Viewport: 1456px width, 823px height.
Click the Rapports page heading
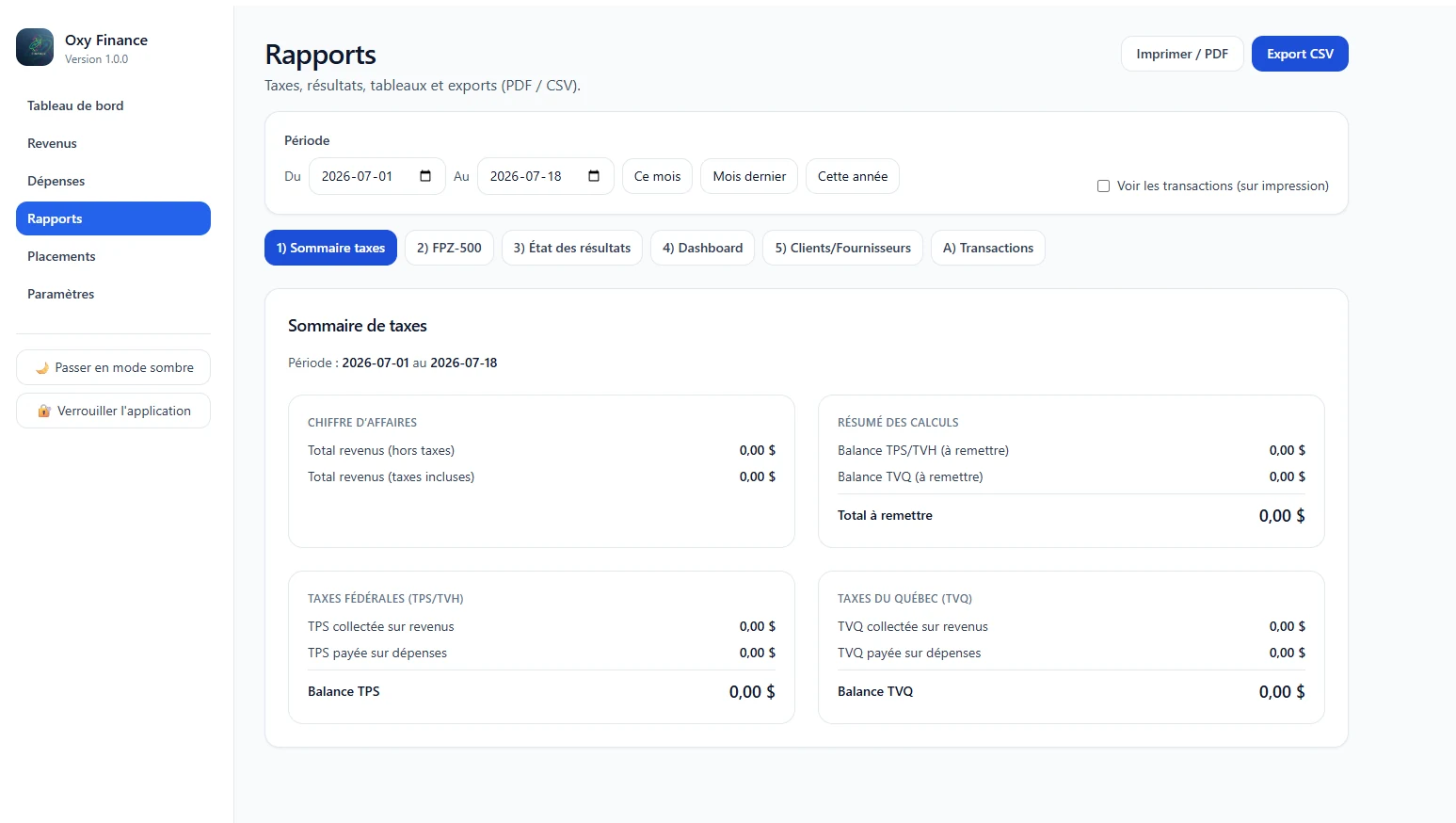(320, 55)
